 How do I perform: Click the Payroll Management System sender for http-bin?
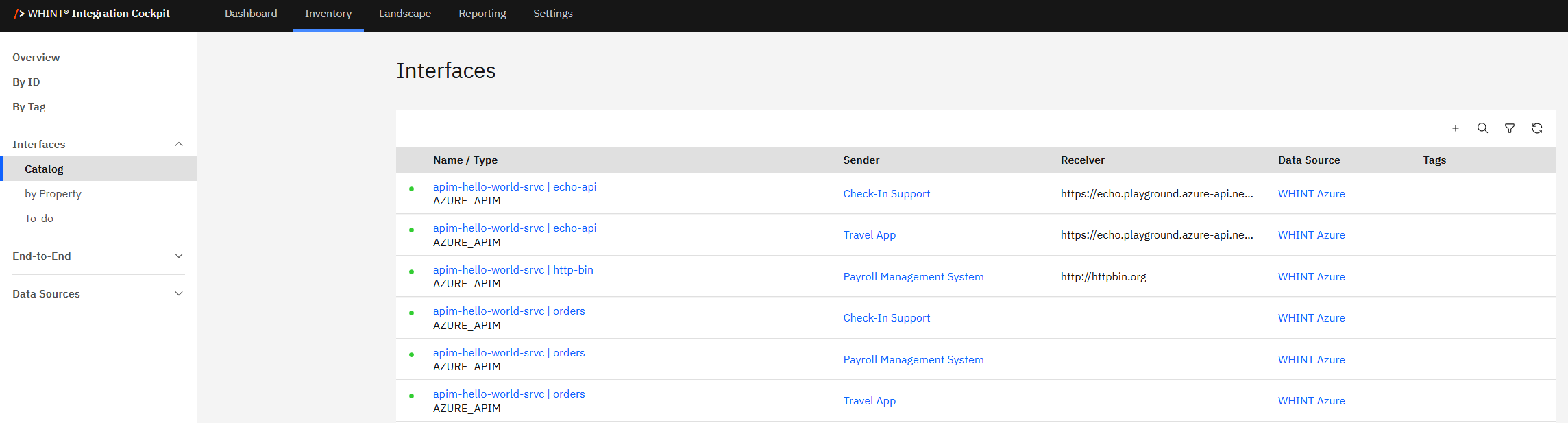913,277
